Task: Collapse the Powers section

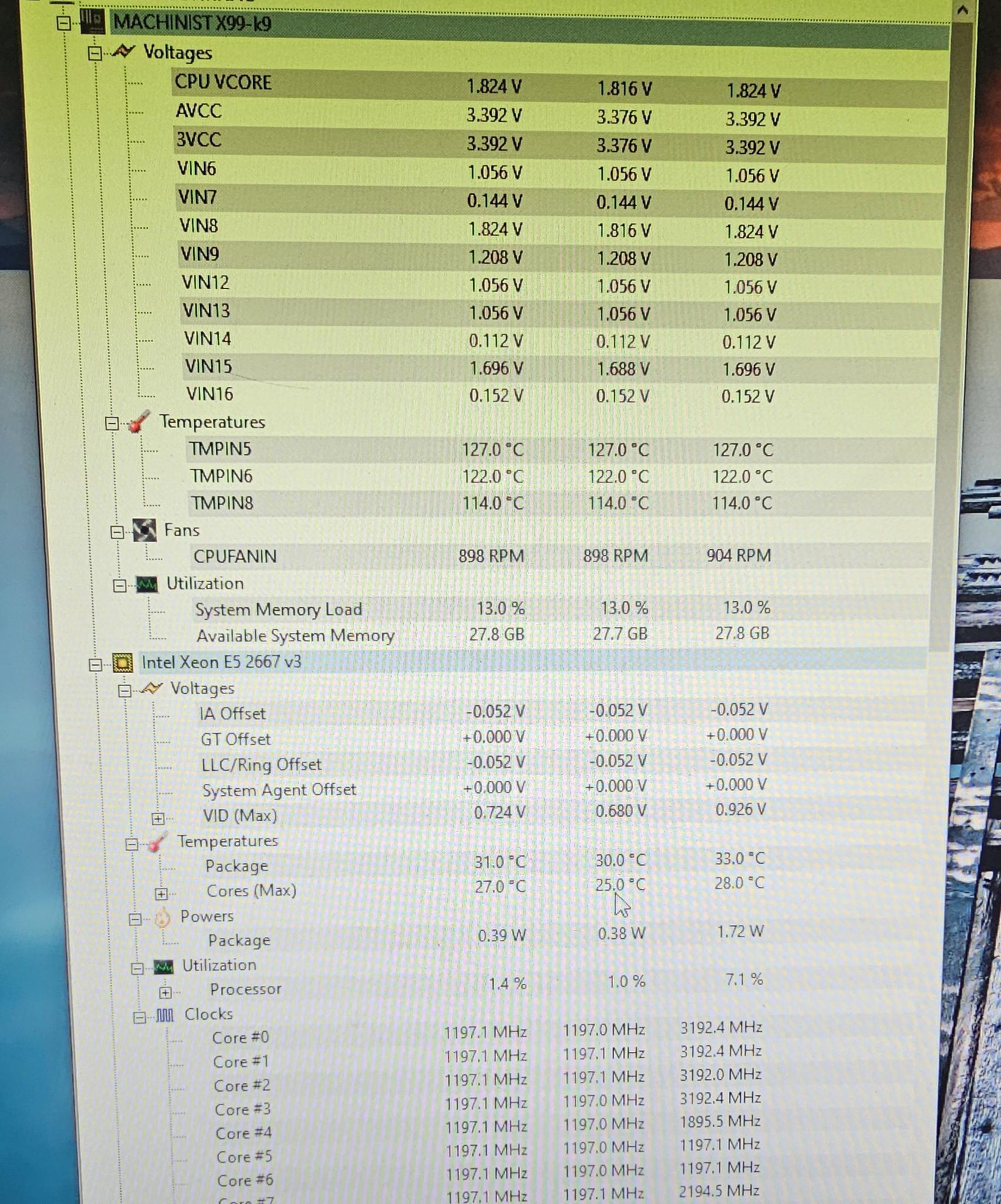Action: (135, 919)
